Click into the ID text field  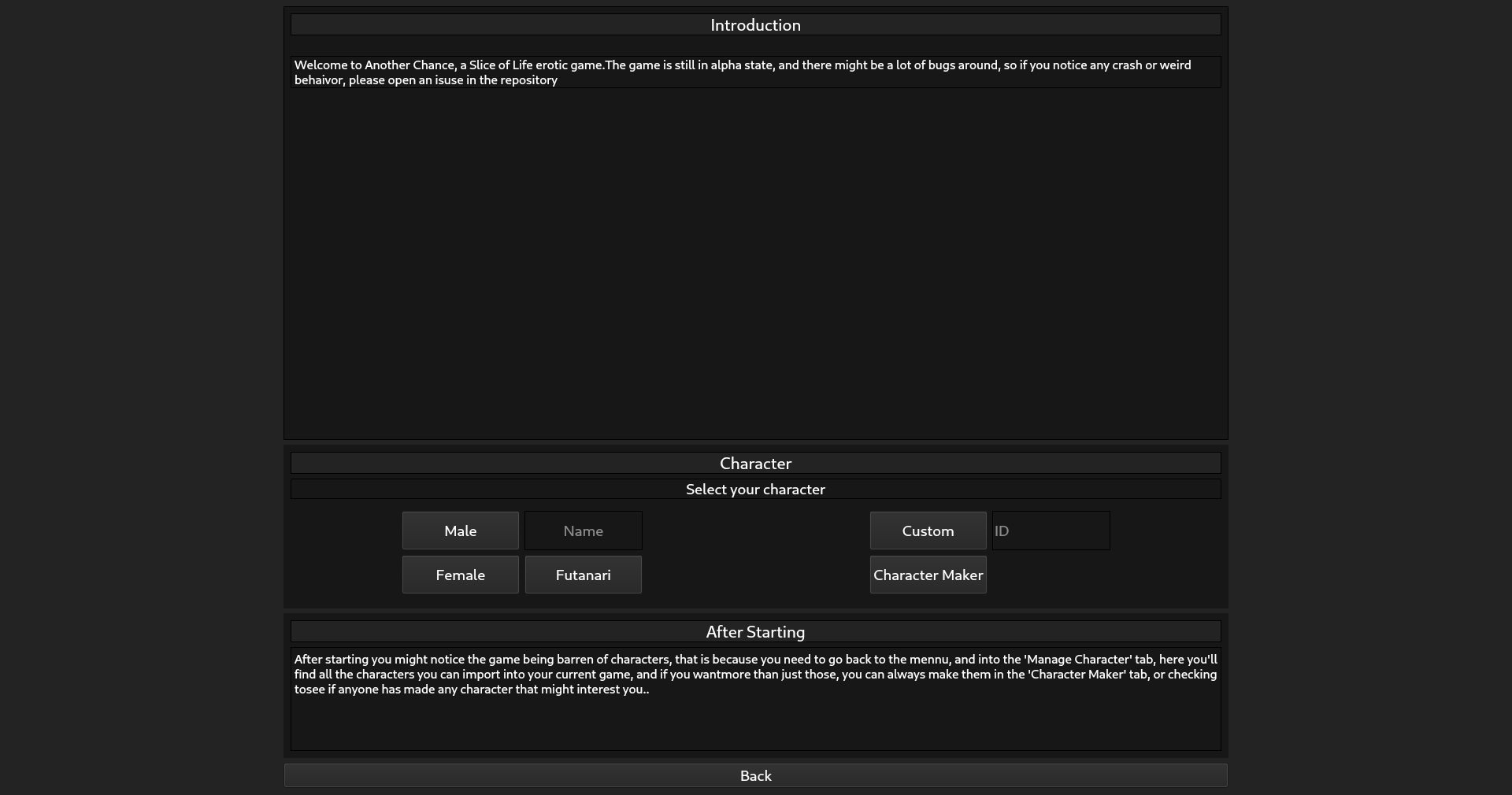click(1051, 531)
